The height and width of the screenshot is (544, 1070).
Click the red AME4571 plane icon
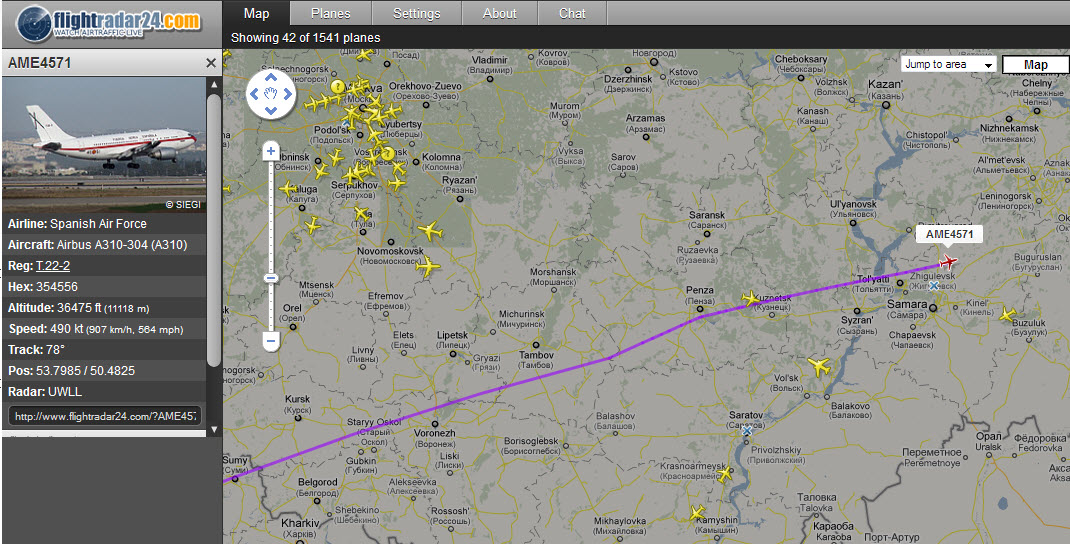click(948, 261)
